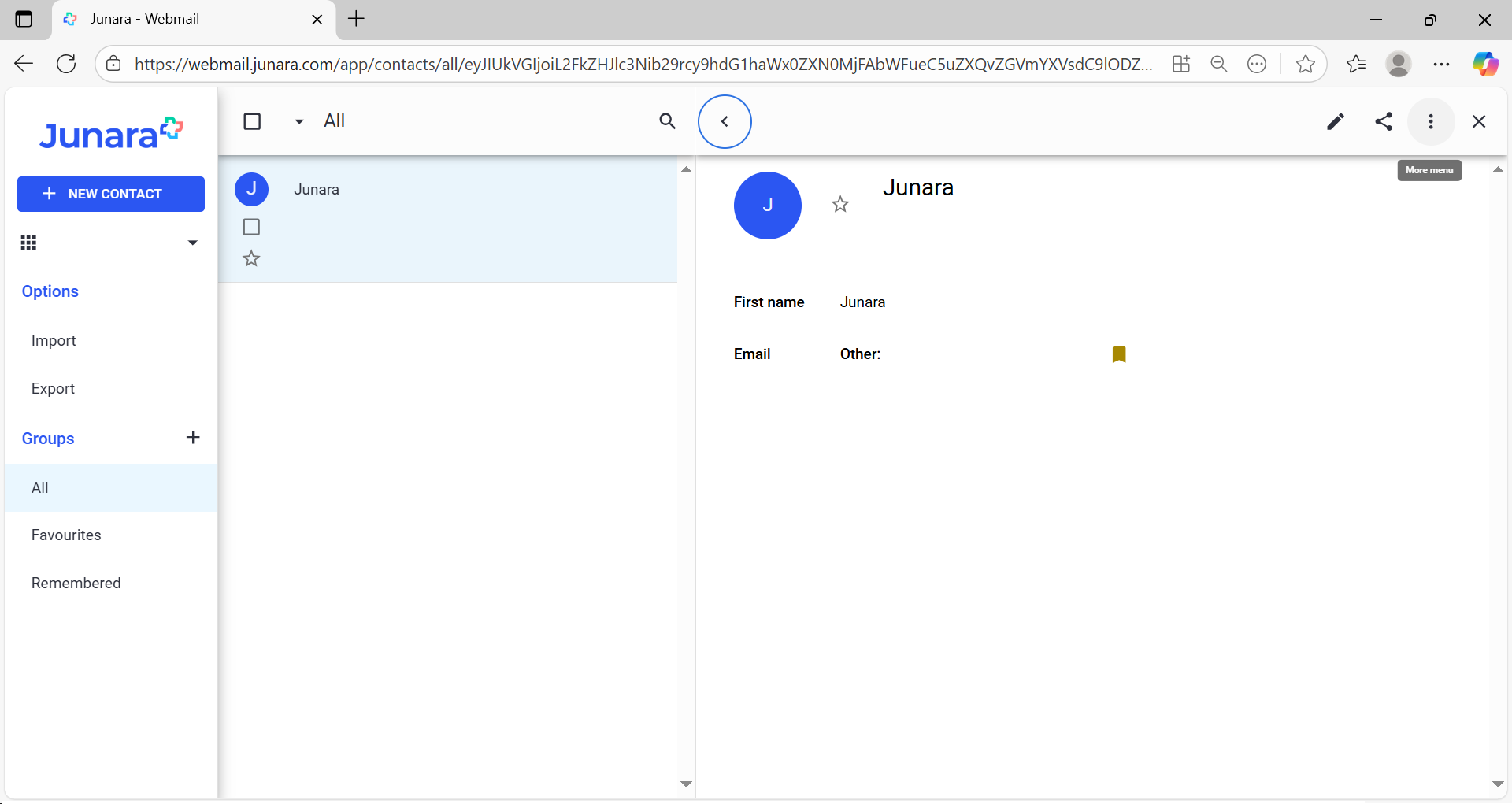
Task: Close the contact details panel
Action: click(1479, 121)
